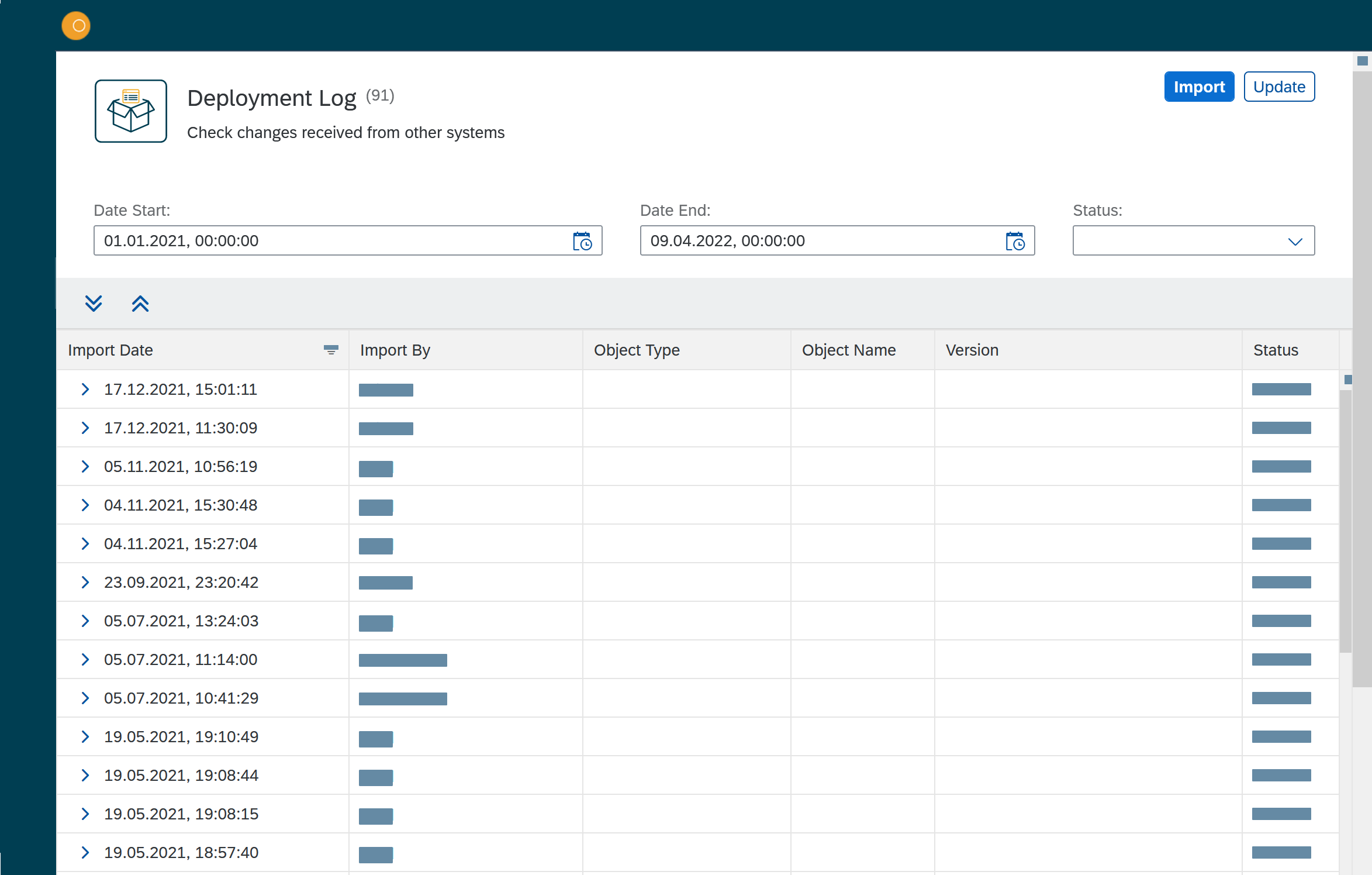The image size is (1372, 875).
Task: Select date text 19.05.2021, 18:57:40
Action: pos(181,852)
